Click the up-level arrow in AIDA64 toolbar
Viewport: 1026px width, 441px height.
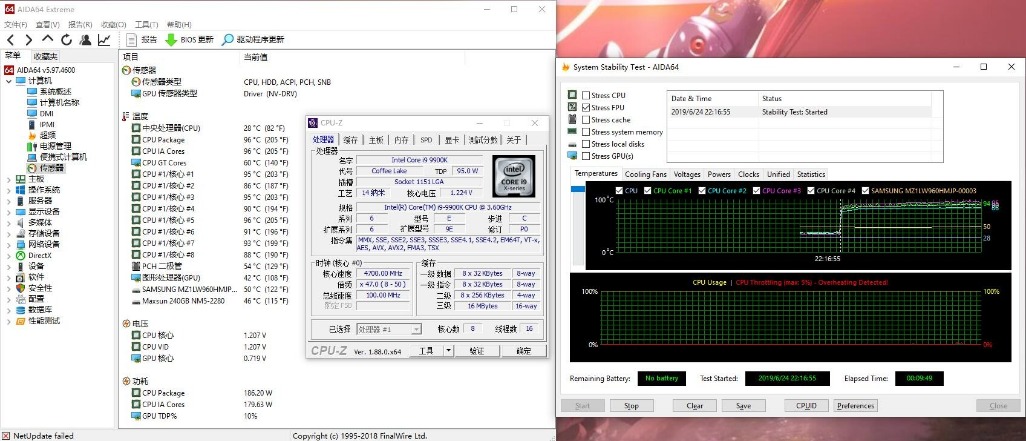click(x=47, y=40)
